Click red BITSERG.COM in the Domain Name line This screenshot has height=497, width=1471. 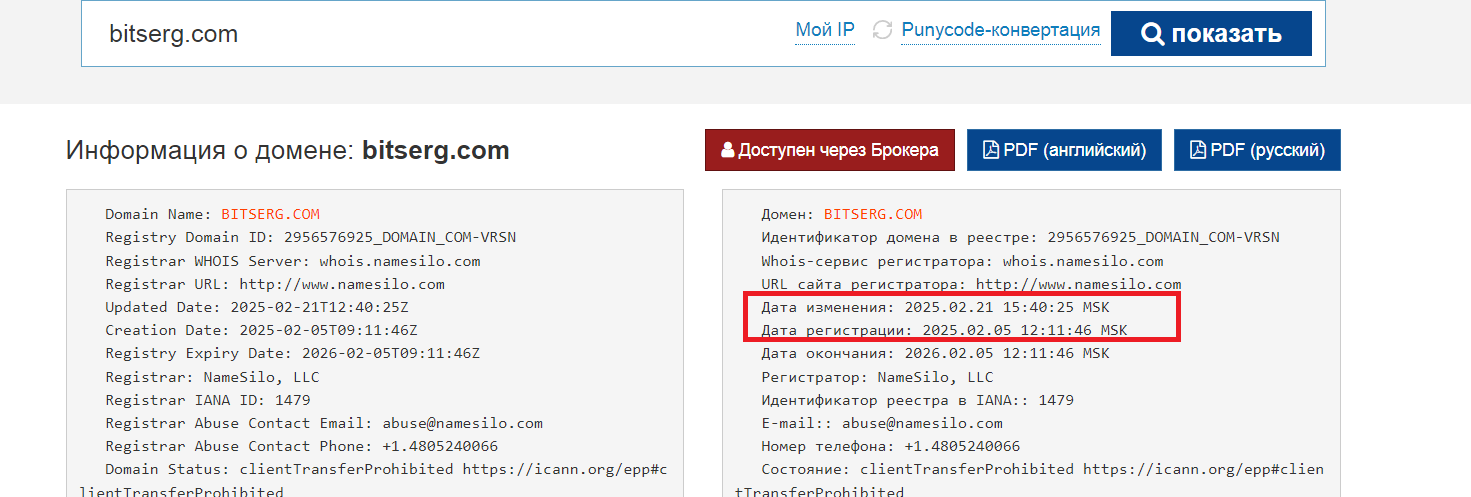(x=270, y=214)
